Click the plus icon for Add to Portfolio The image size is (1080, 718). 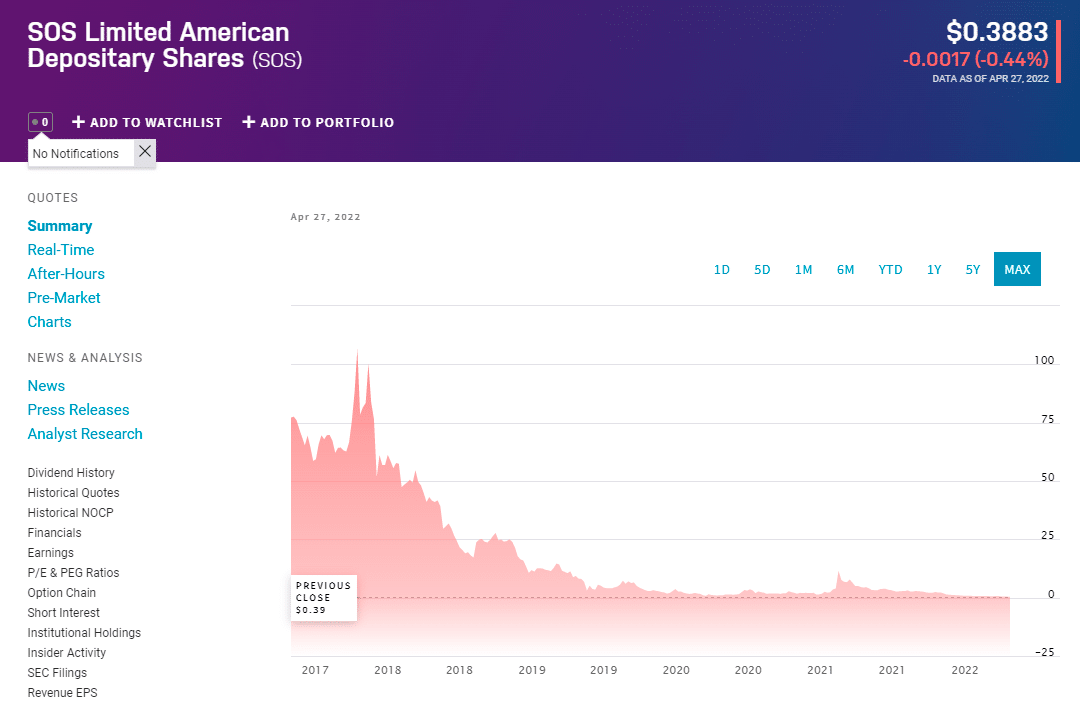coord(247,122)
